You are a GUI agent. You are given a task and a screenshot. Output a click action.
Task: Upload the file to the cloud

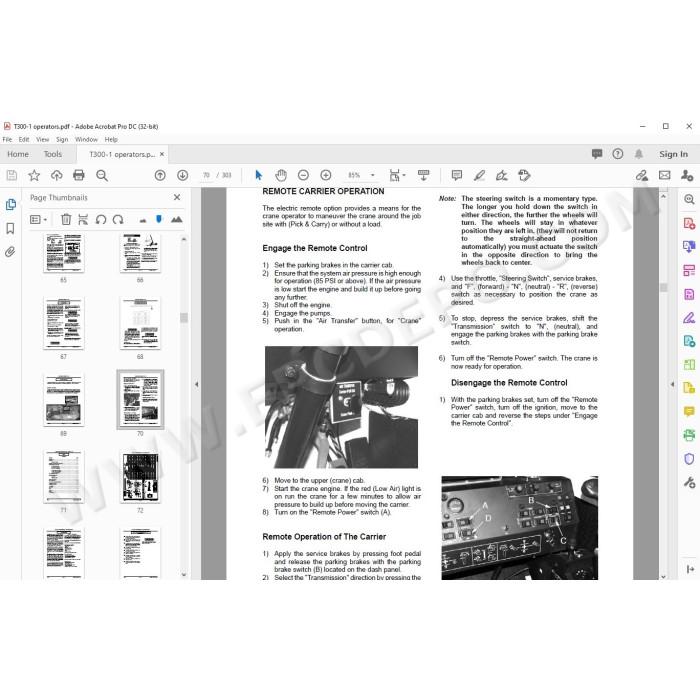[x=56, y=175]
